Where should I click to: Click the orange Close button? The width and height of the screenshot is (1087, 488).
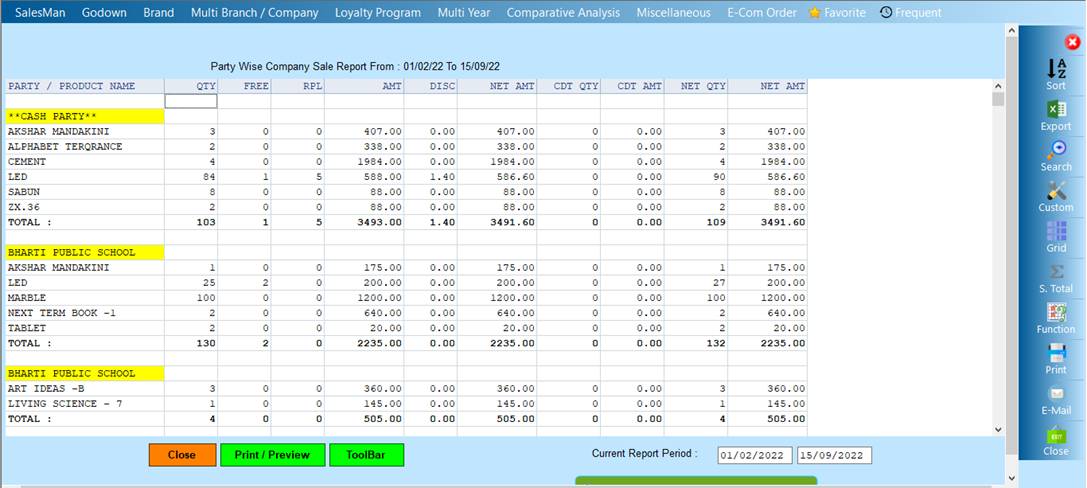[x=182, y=455]
